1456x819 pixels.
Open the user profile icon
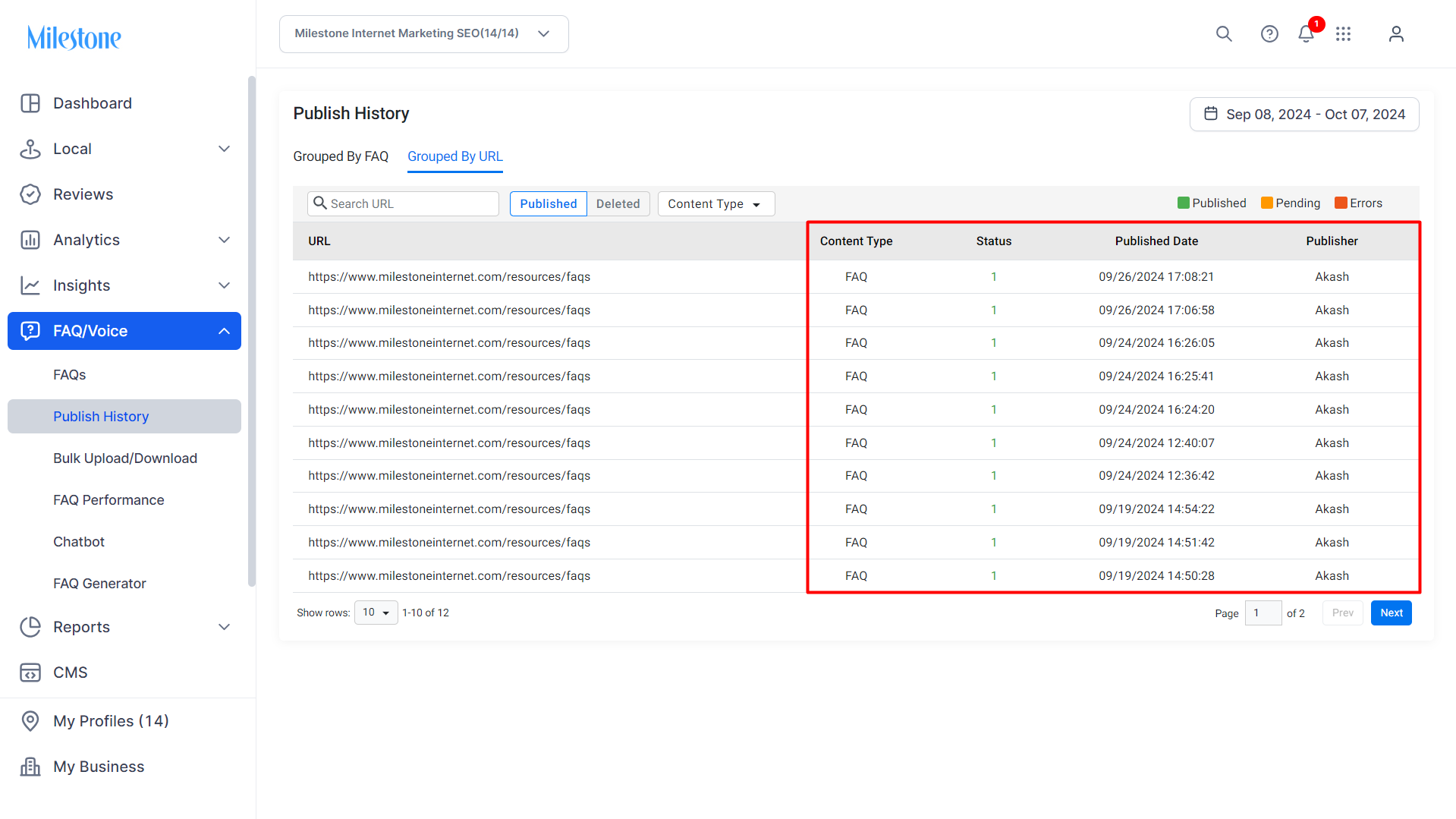coord(1396,34)
